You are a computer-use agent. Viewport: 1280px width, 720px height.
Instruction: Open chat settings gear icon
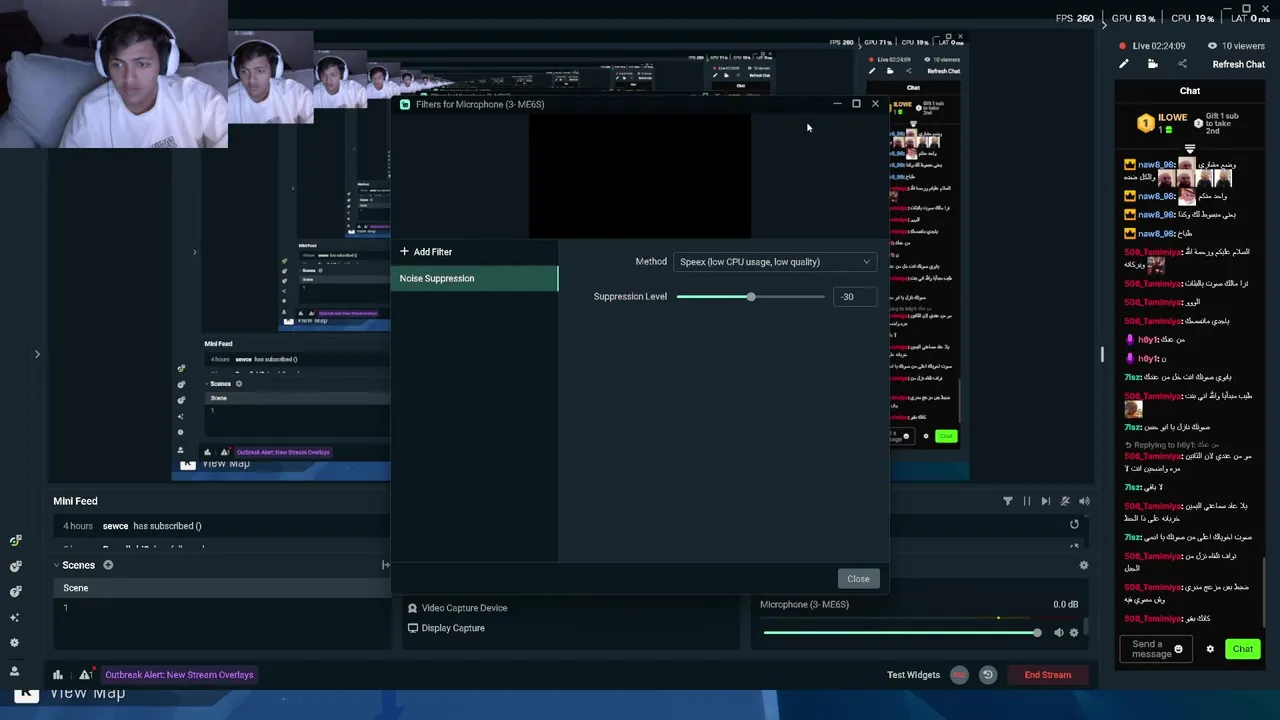coord(1209,649)
